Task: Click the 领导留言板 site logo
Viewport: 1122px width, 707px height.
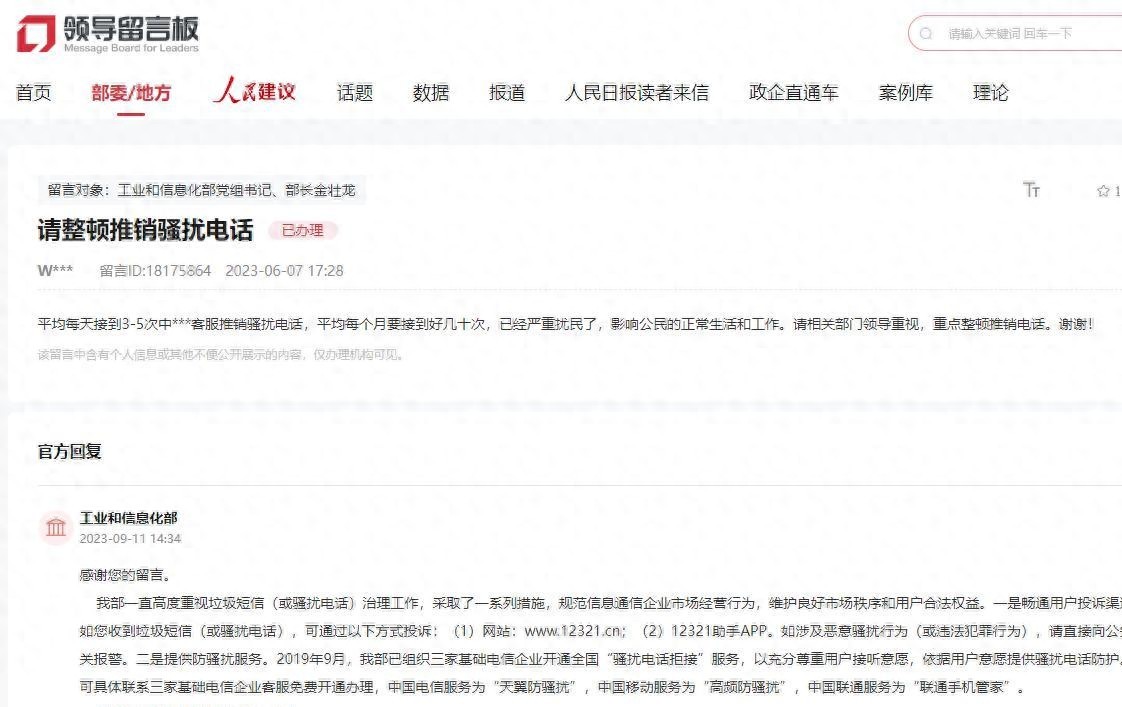Action: click(x=107, y=34)
